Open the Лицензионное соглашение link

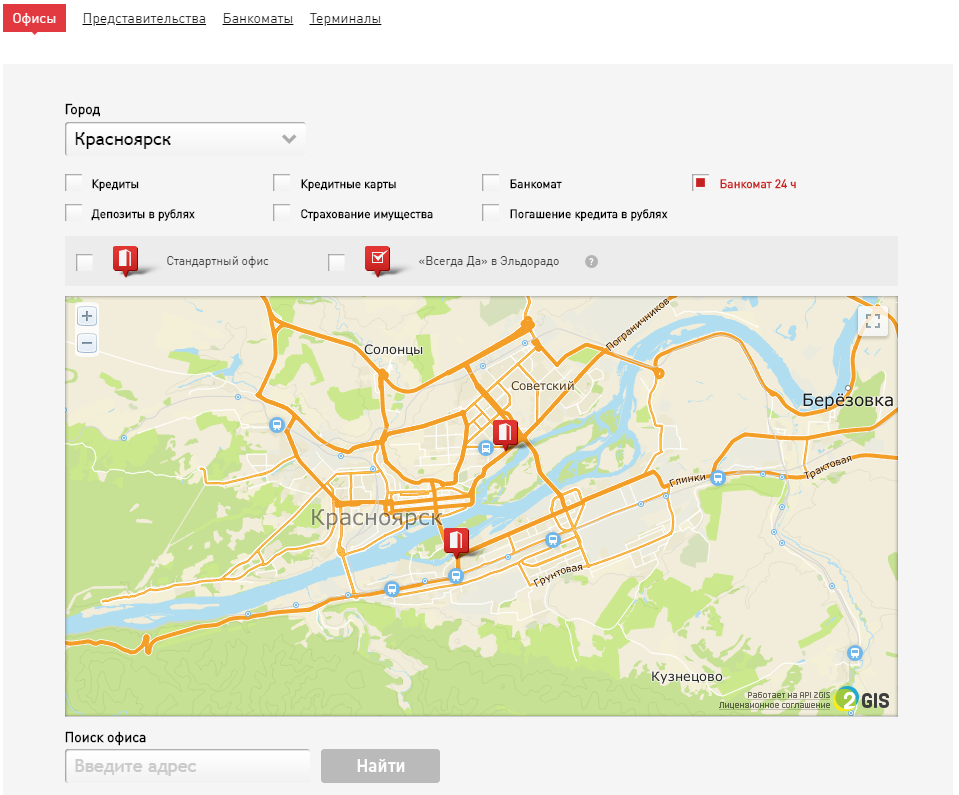coord(773,705)
